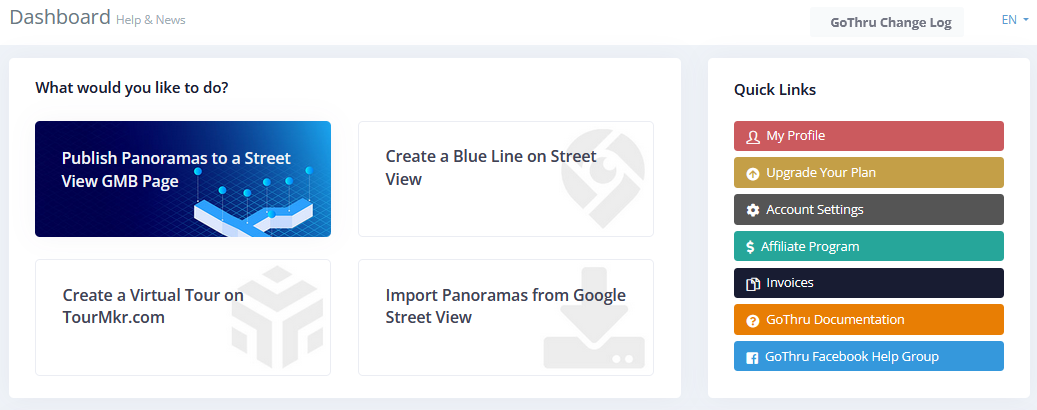1037x410 pixels.
Task: Click the My Profile person icon
Action: coord(753,136)
